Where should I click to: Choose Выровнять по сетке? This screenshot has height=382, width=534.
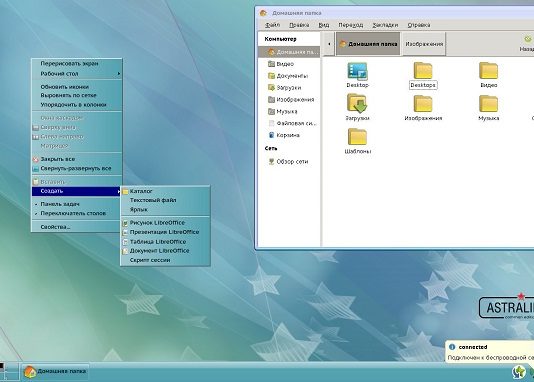click(x=77, y=95)
